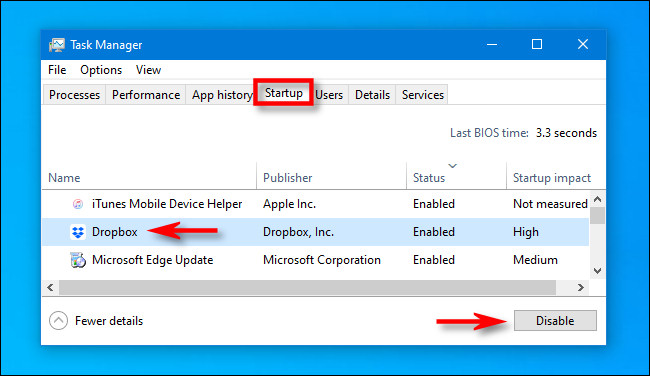Click the horizontal scrollbar right arrow
Image resolution: width=650 pixels, height=376 pixels.
[x=580, y=287]
